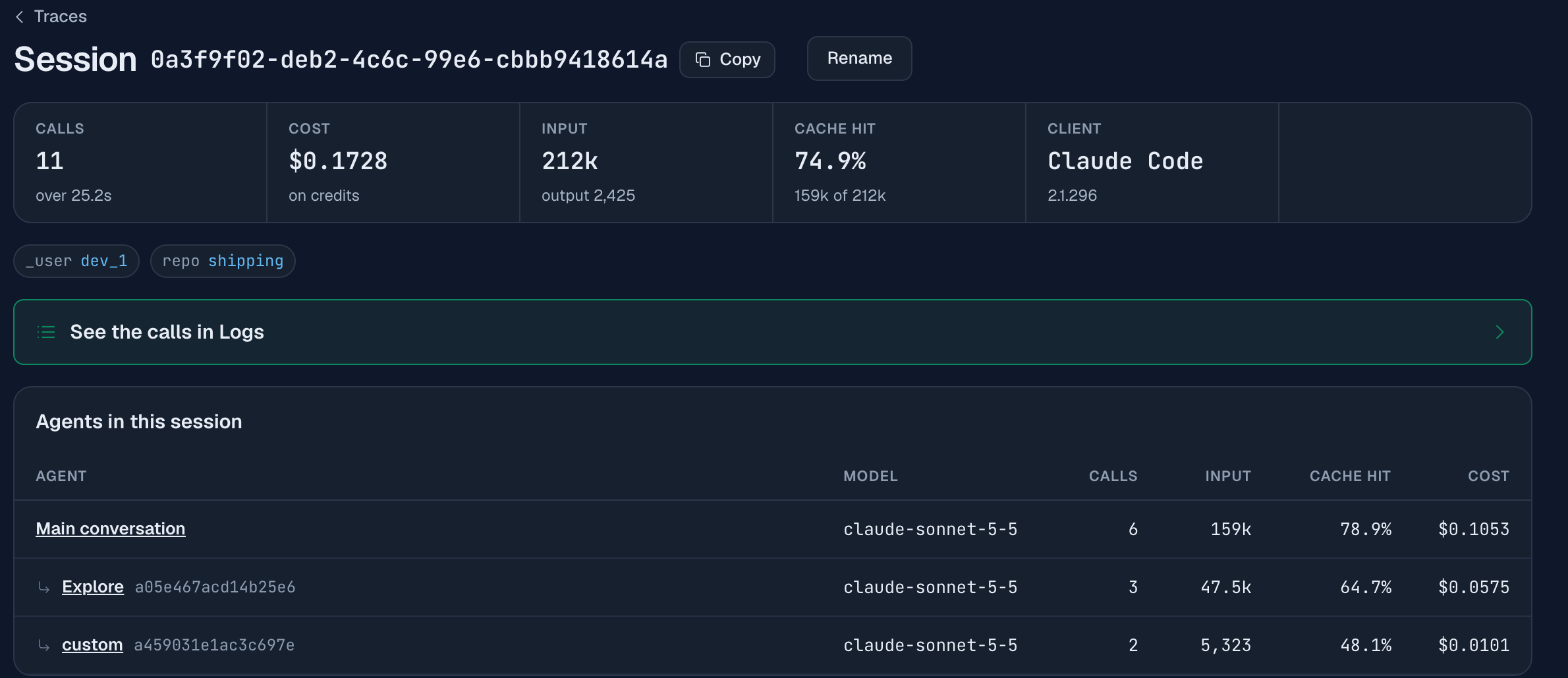The height and width of the screenshot is (678, 1568).
Task: Open the Main conversation agent
Action: point(110,529)
